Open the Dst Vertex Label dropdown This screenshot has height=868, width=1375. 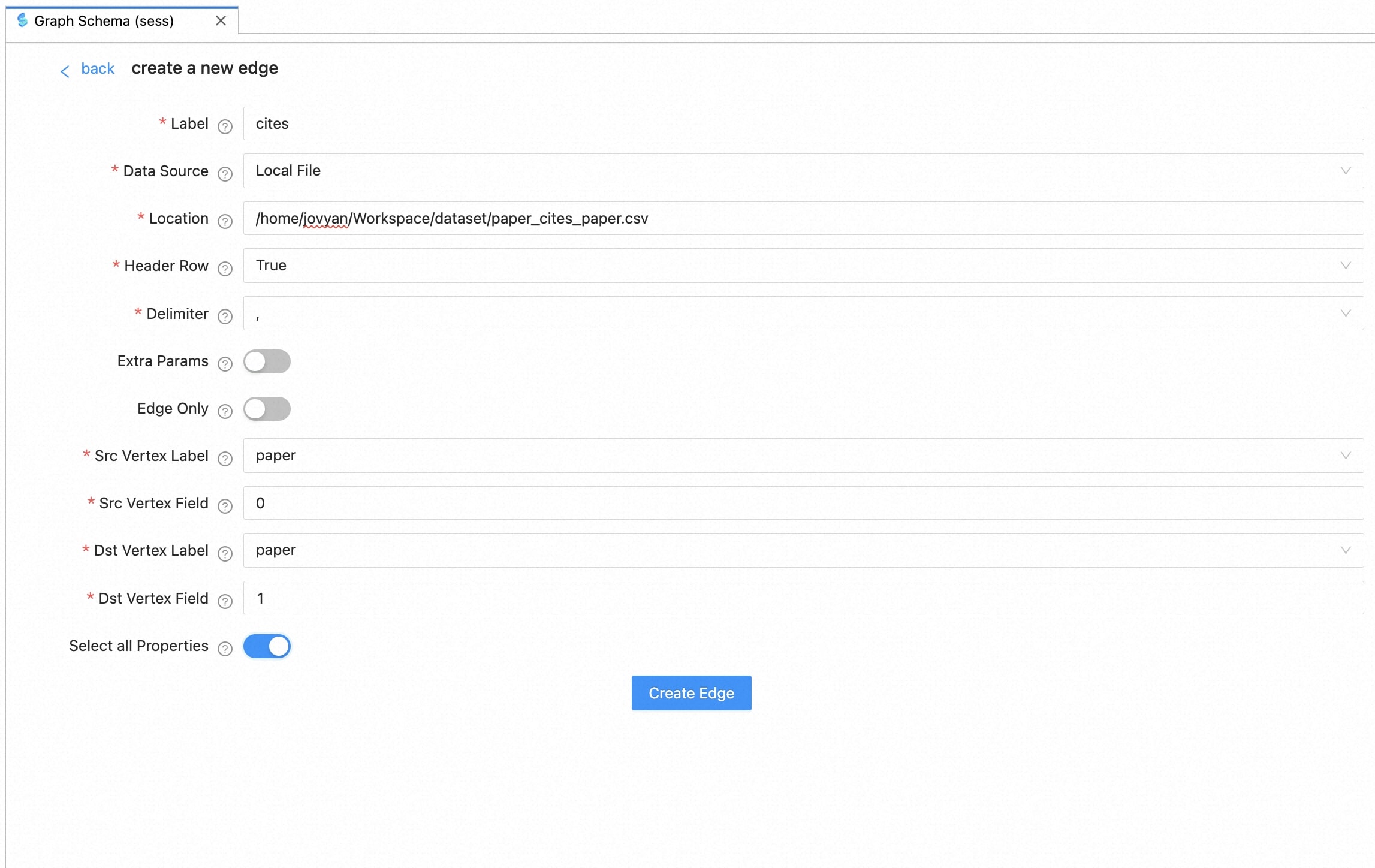[803, 550]
